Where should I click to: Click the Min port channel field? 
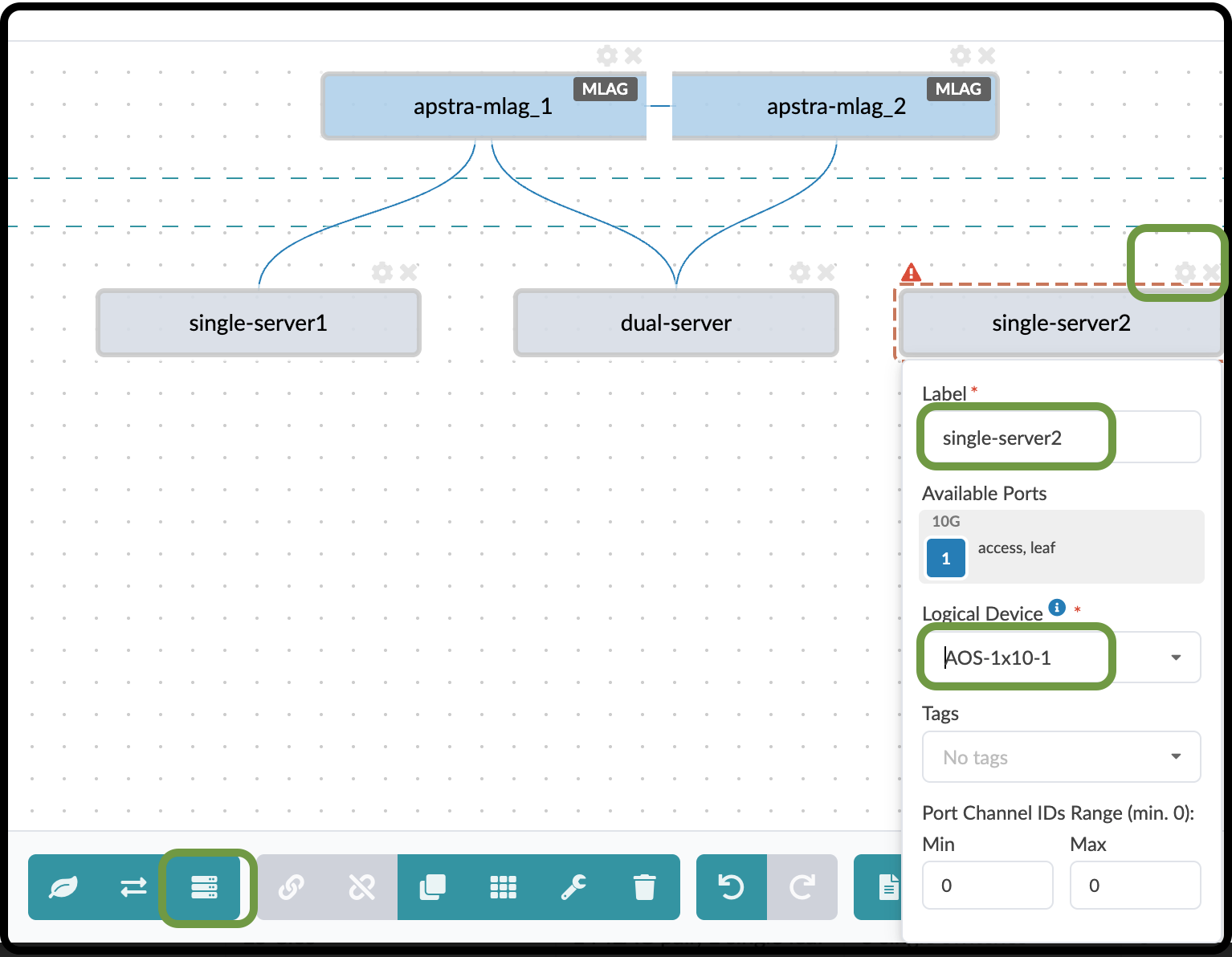point(988,885)
